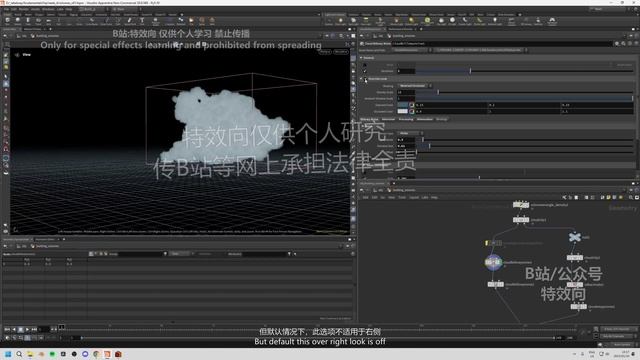Open the No cam viewport menu
Image resolution: width=640 pixels, height=360 pixels.
coord(340,52)
